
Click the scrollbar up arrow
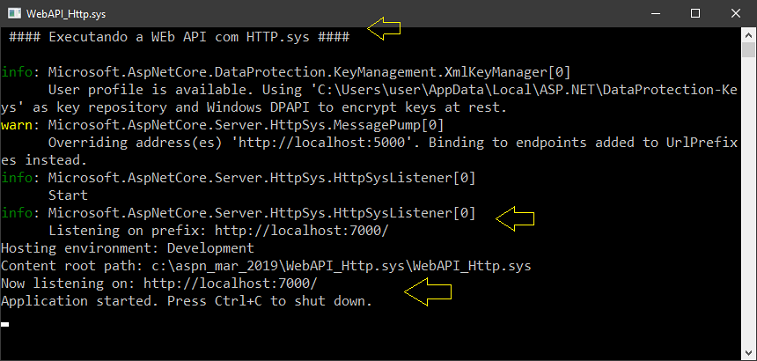click(x=748, y=35)
